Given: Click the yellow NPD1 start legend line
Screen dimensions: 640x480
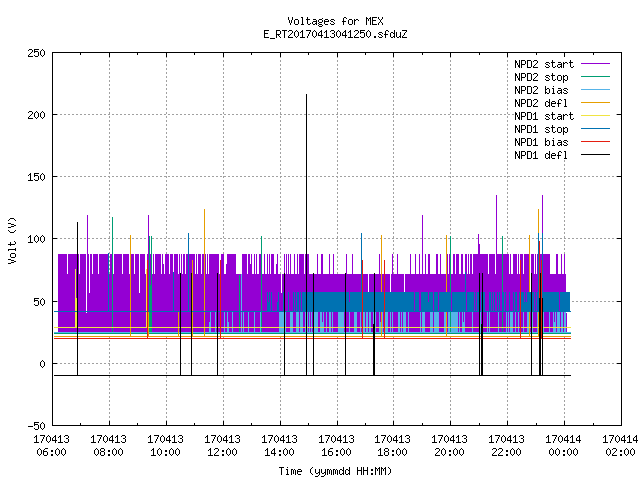Looking at the screenshot, I should coord(596,116).
